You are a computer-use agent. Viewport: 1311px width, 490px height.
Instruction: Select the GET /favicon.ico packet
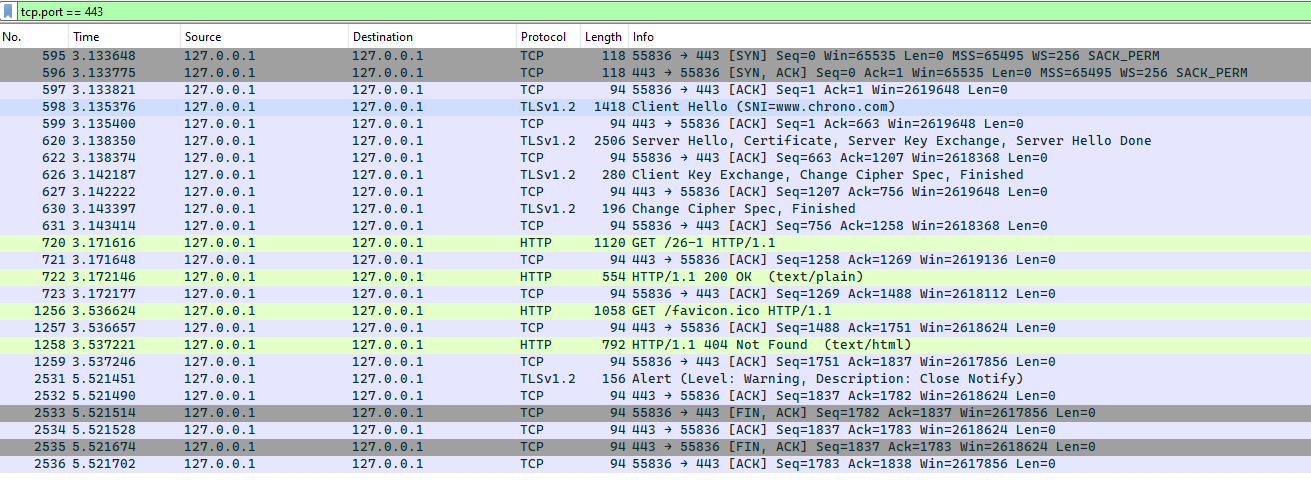tap(655, 311)
